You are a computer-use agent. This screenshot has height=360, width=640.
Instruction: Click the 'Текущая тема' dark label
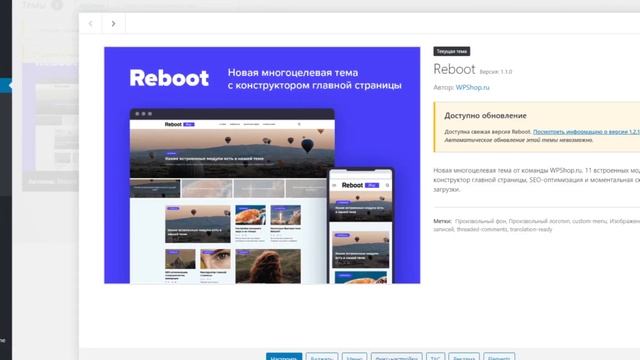451,51
